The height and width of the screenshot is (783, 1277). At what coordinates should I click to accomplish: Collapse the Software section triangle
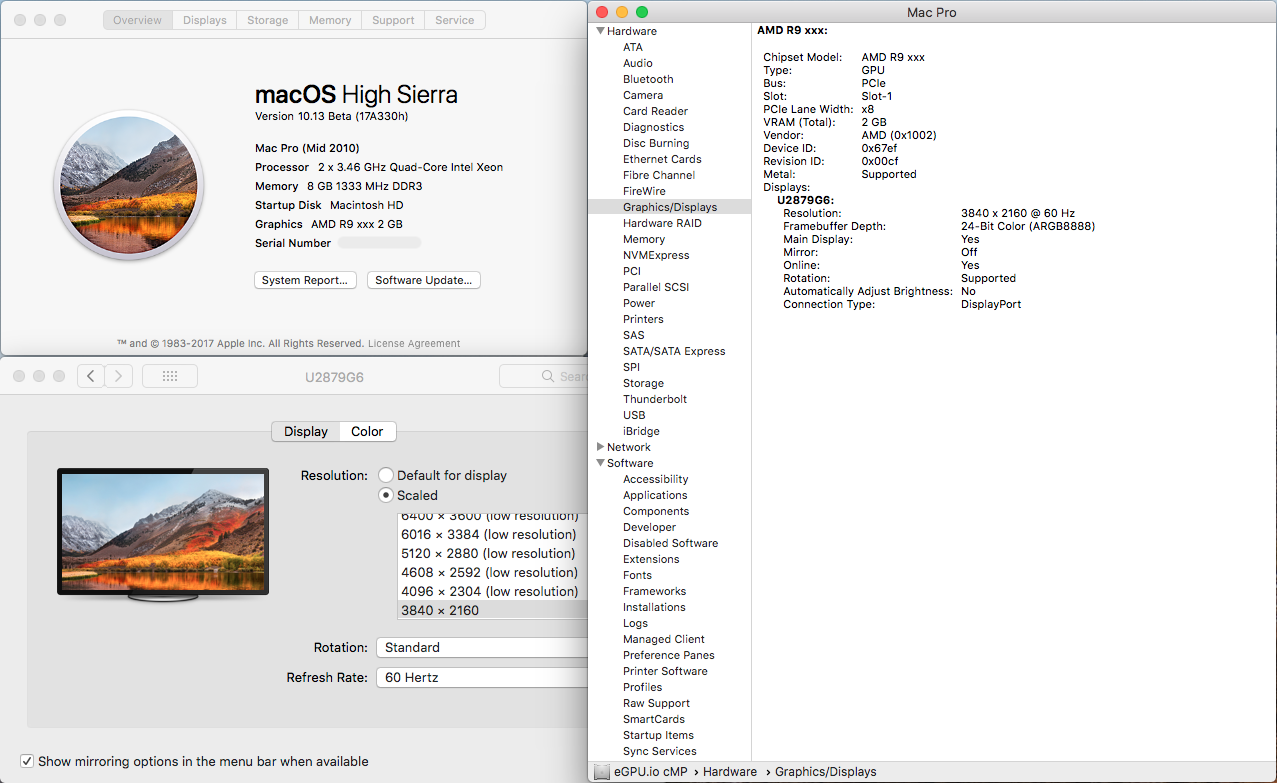[600, 463]
